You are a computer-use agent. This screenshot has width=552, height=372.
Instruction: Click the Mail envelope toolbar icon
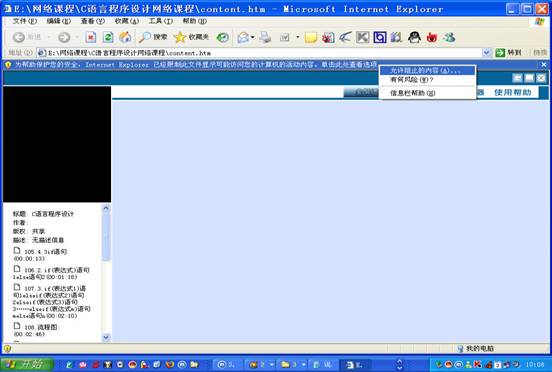pos(243,37)
